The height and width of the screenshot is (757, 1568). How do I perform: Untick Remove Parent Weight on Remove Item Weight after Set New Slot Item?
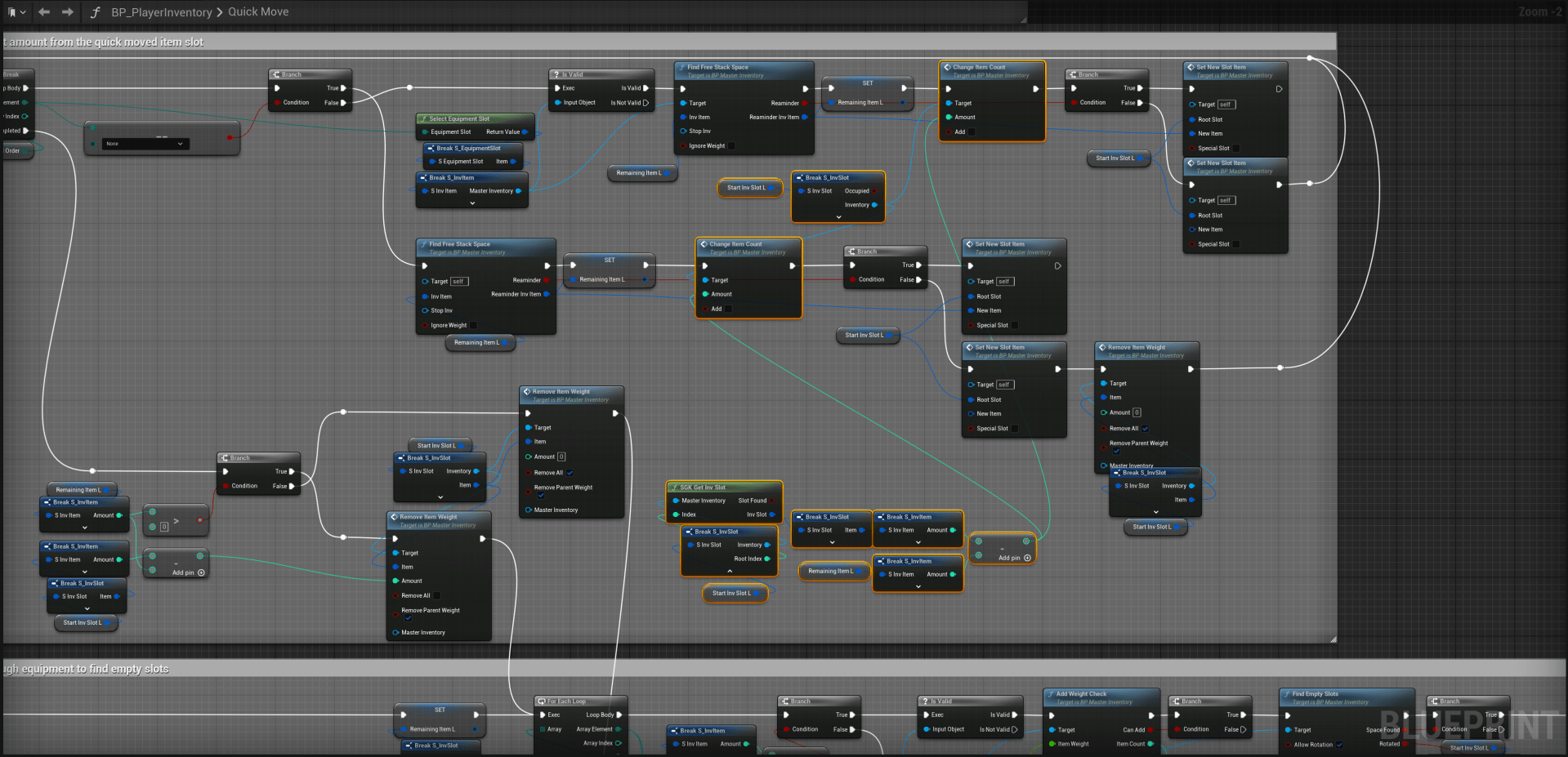point(1116,451)
